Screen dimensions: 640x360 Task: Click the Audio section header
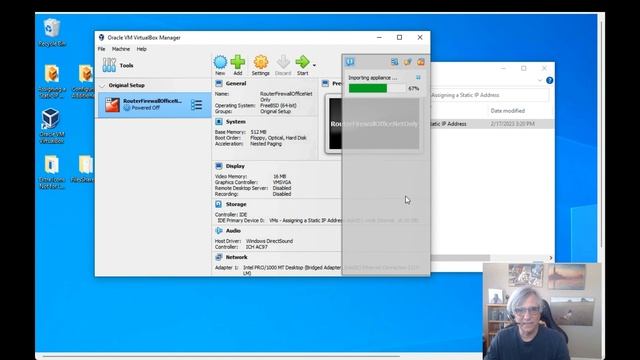(x=233, y=231)
